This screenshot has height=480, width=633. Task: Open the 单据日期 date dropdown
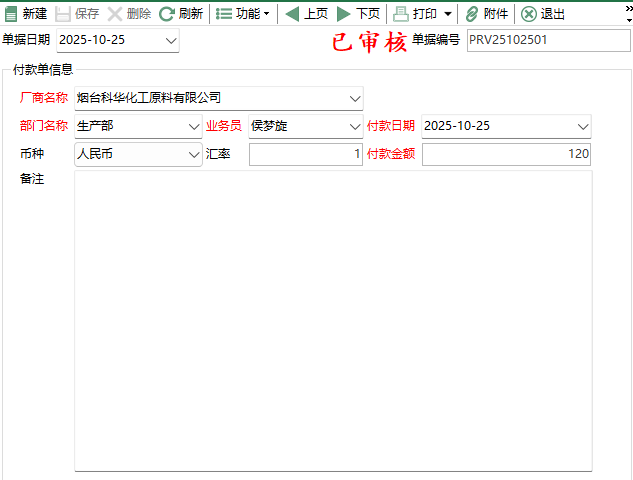171,40
